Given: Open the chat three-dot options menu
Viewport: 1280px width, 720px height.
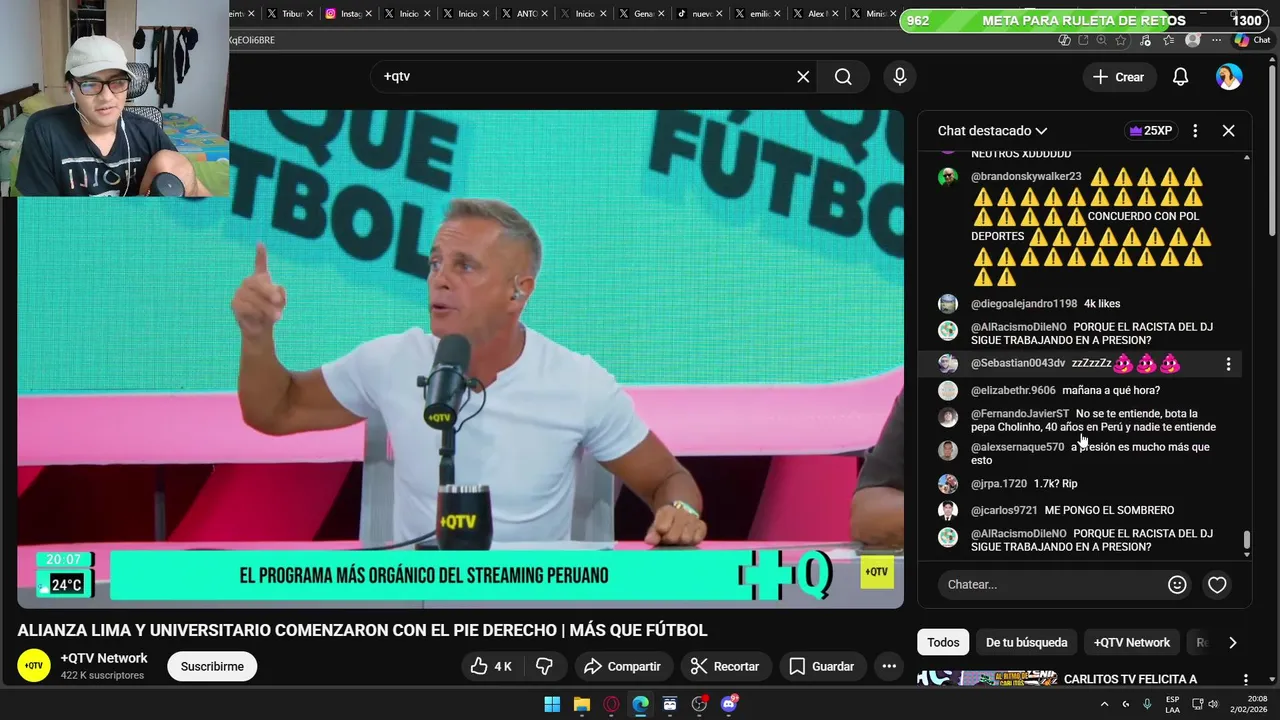Looking at the screenshot, I should [1195, 131].
